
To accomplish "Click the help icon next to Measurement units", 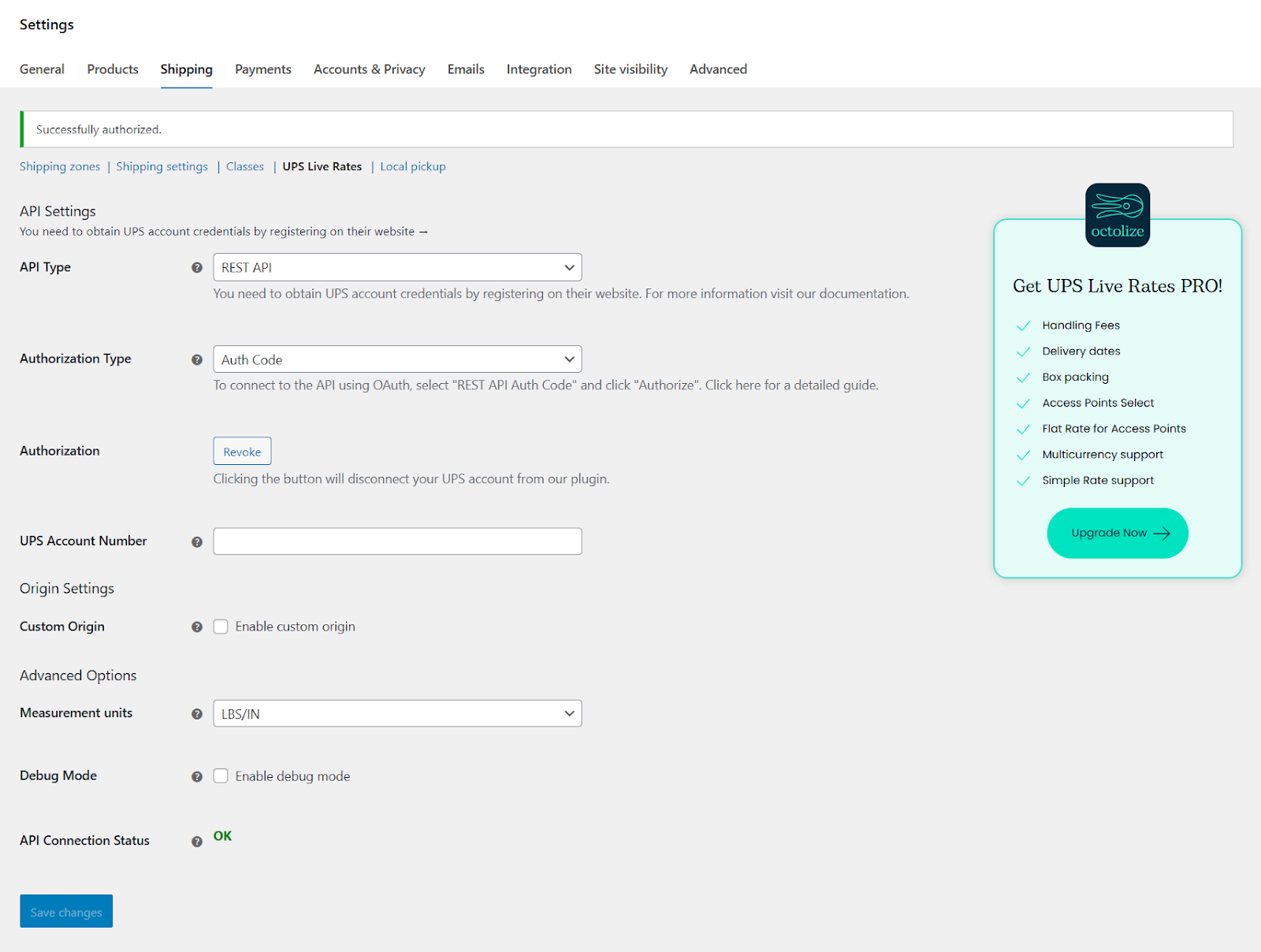I will [197, 714].
